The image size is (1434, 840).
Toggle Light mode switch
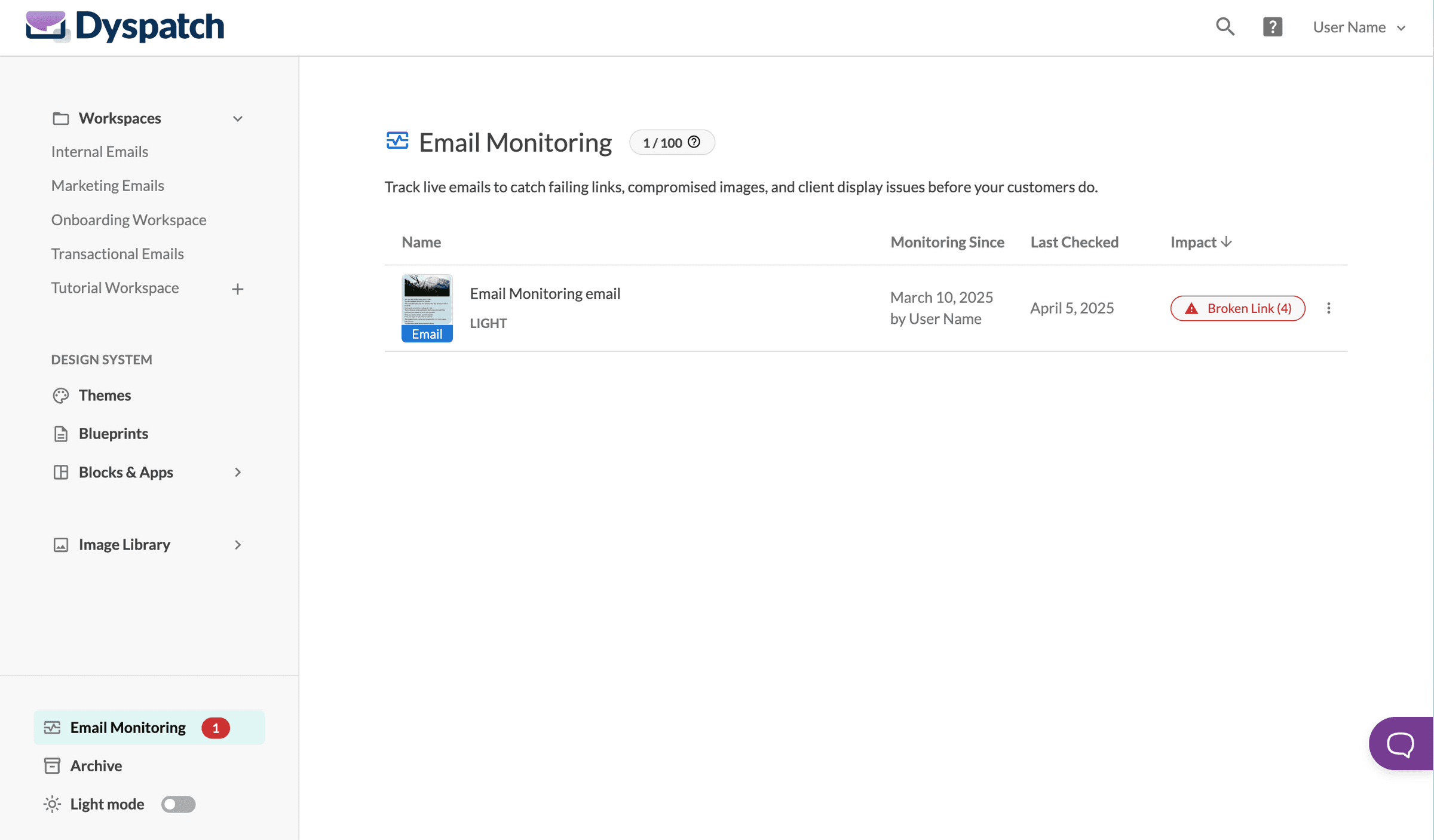(177, 804)
